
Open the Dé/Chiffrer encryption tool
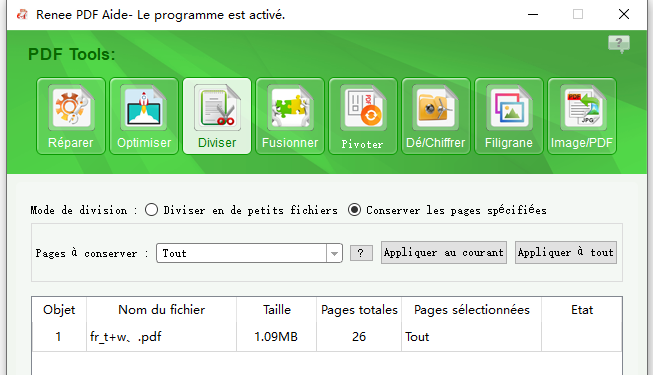(436, 116)
